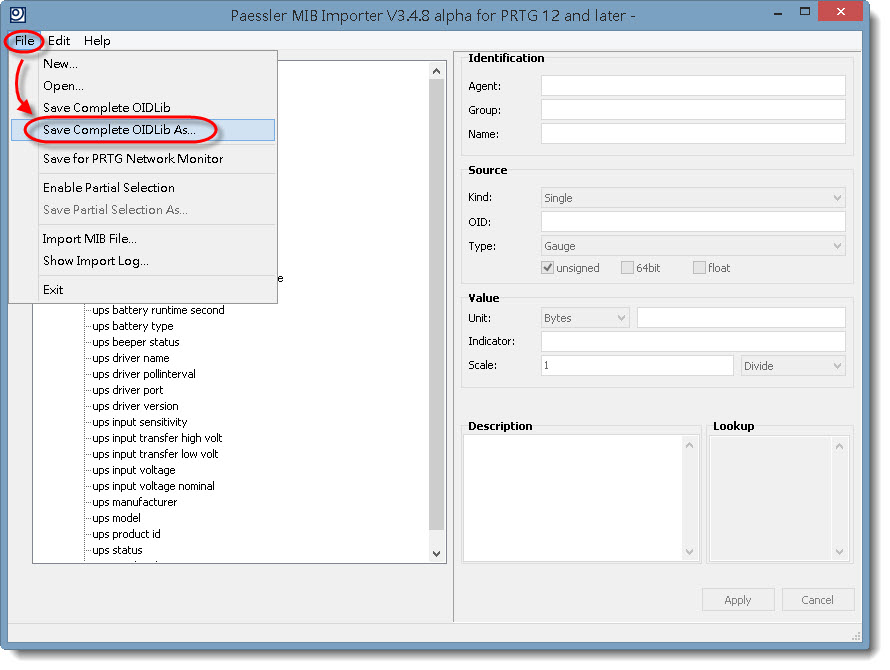Click the tree scrollbar down arrow

click(x=436, y=554)
